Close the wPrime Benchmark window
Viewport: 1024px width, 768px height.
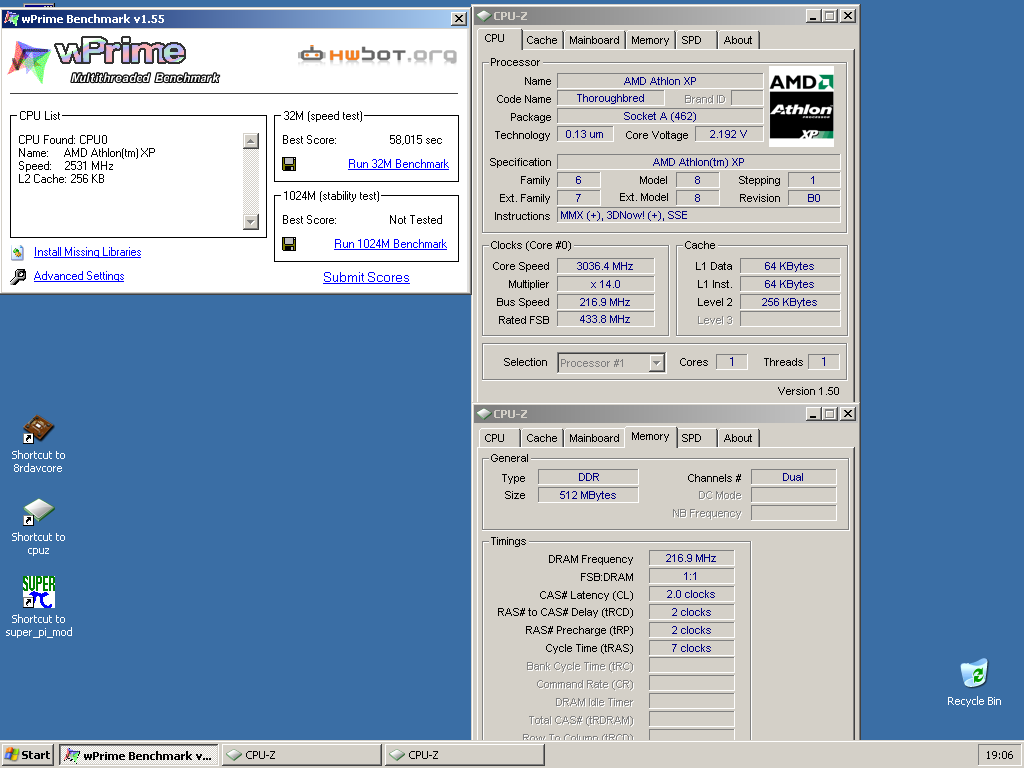(x=459, y=19)
